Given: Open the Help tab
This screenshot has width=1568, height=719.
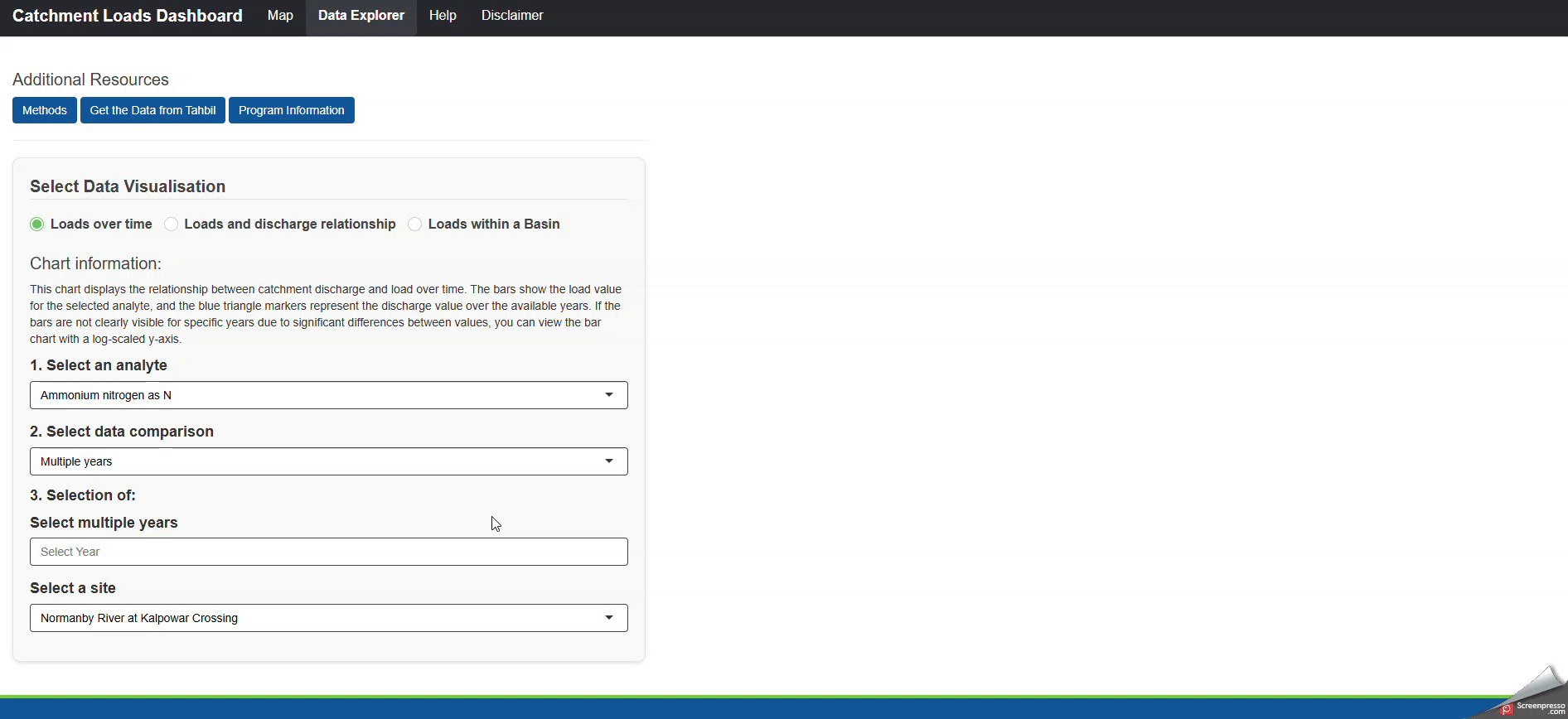Looking at the screenshot, I should (443, 16).
